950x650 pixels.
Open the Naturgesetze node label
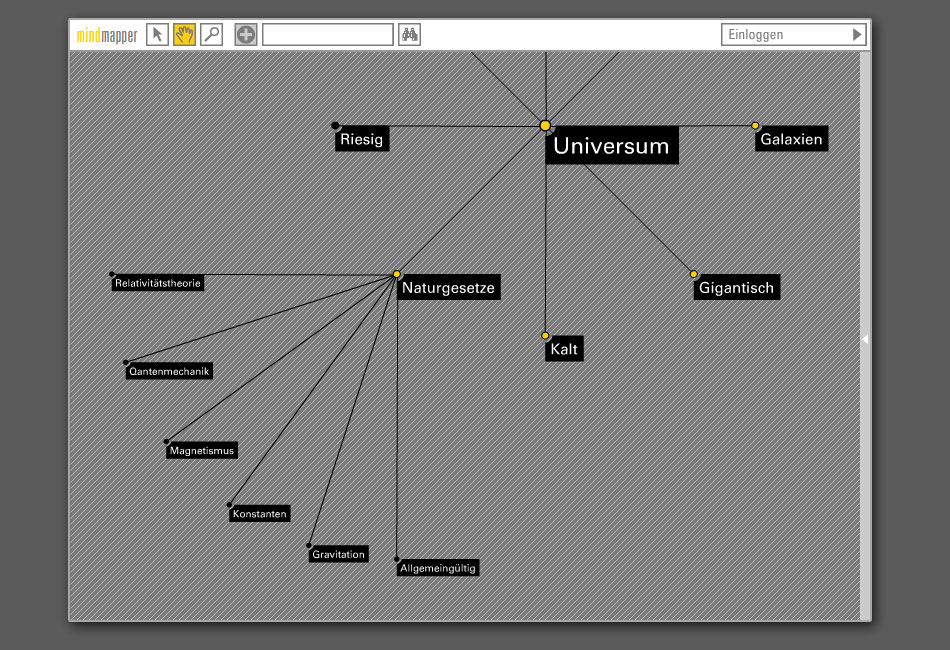coord(447,288)
